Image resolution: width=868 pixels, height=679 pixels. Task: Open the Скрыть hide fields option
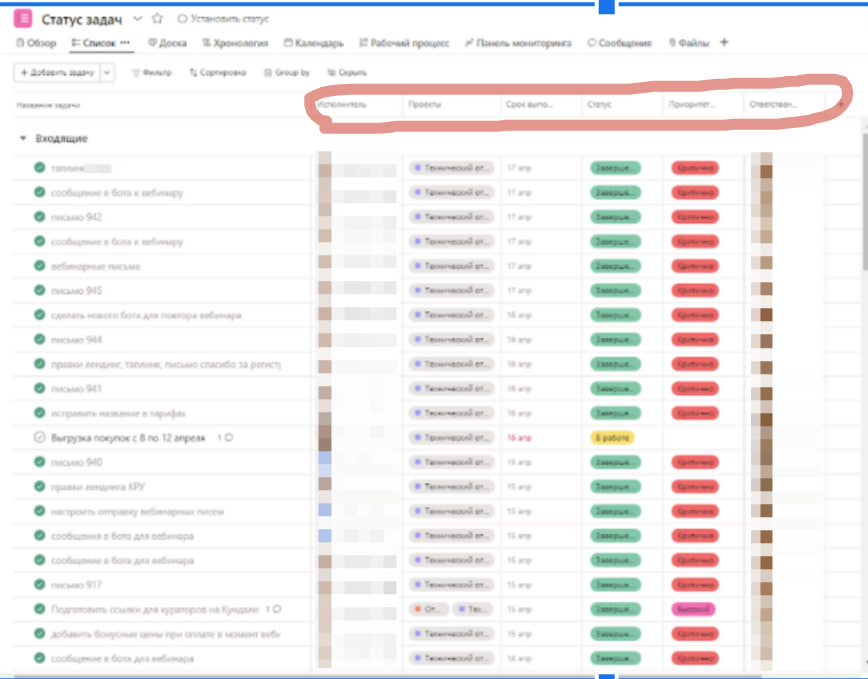click(347, 73)
